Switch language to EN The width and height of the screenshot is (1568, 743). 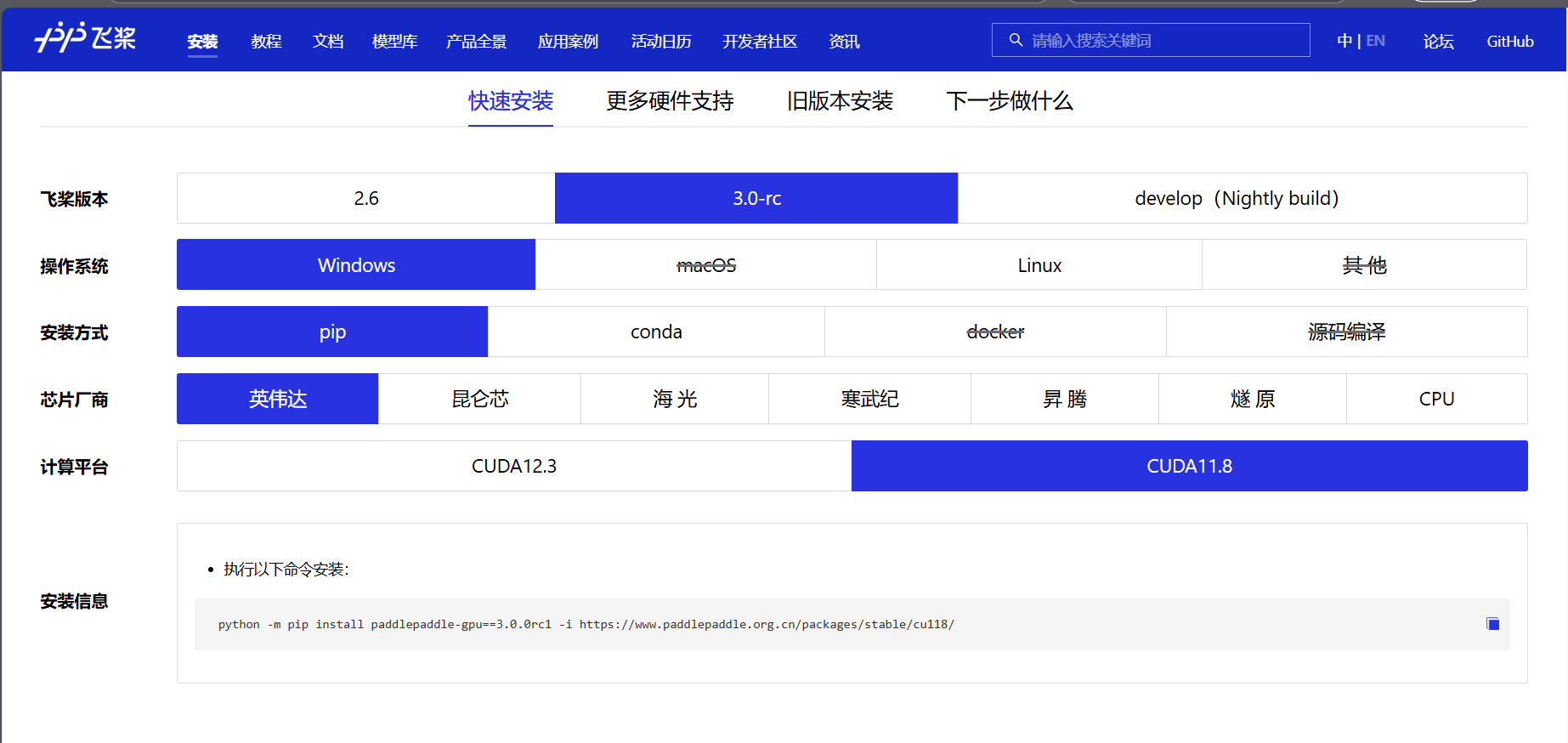click(x=1375, y=41)
